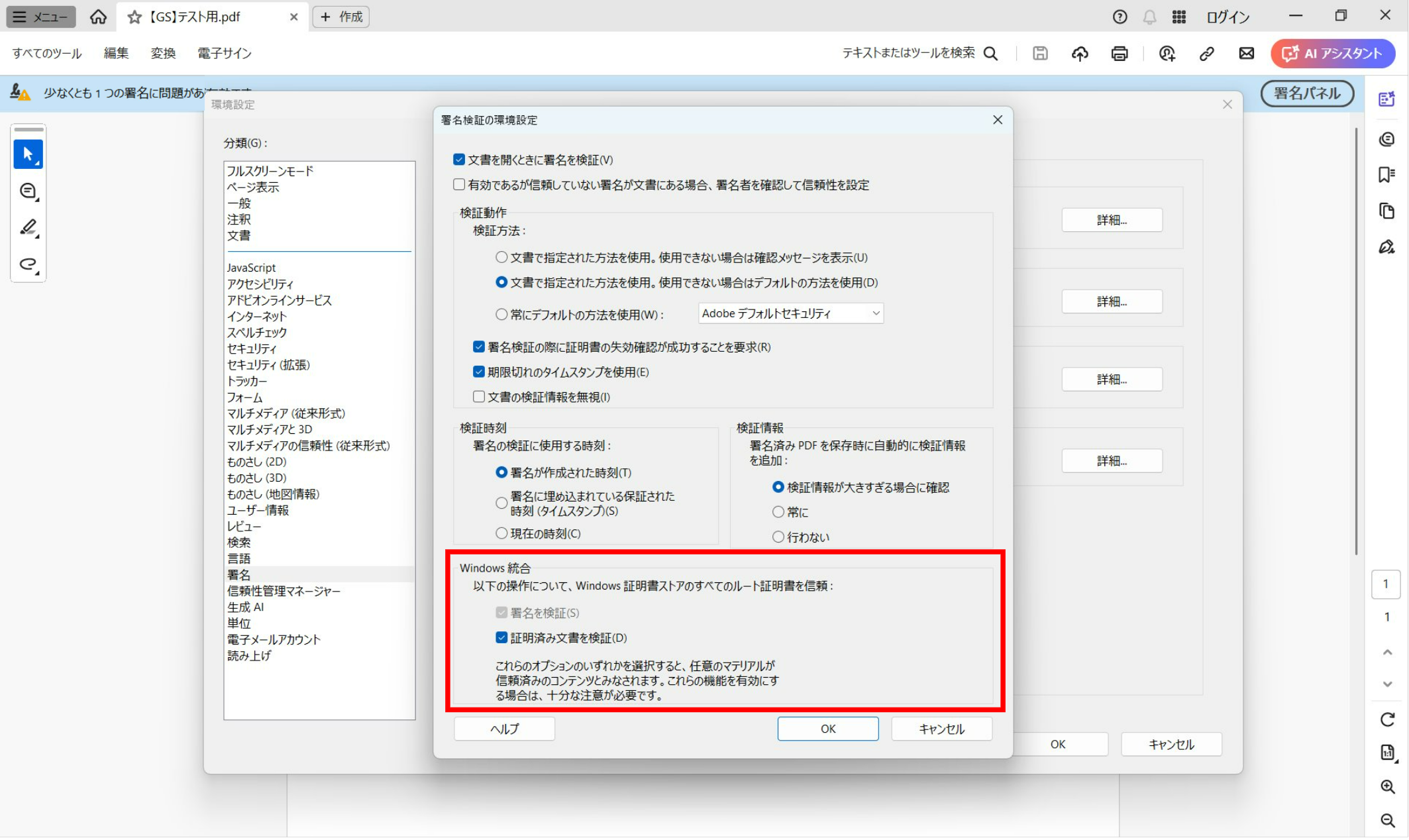Select the 【GS】テスト用.pdf tab
Screen dimensions: 1409x840
(192, 17)
